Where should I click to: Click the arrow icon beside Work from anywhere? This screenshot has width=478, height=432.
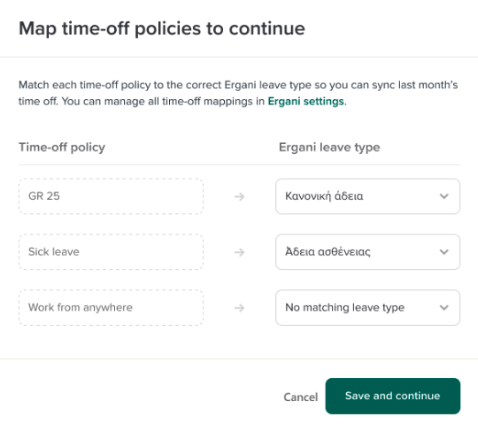click(x=239, y=308)
